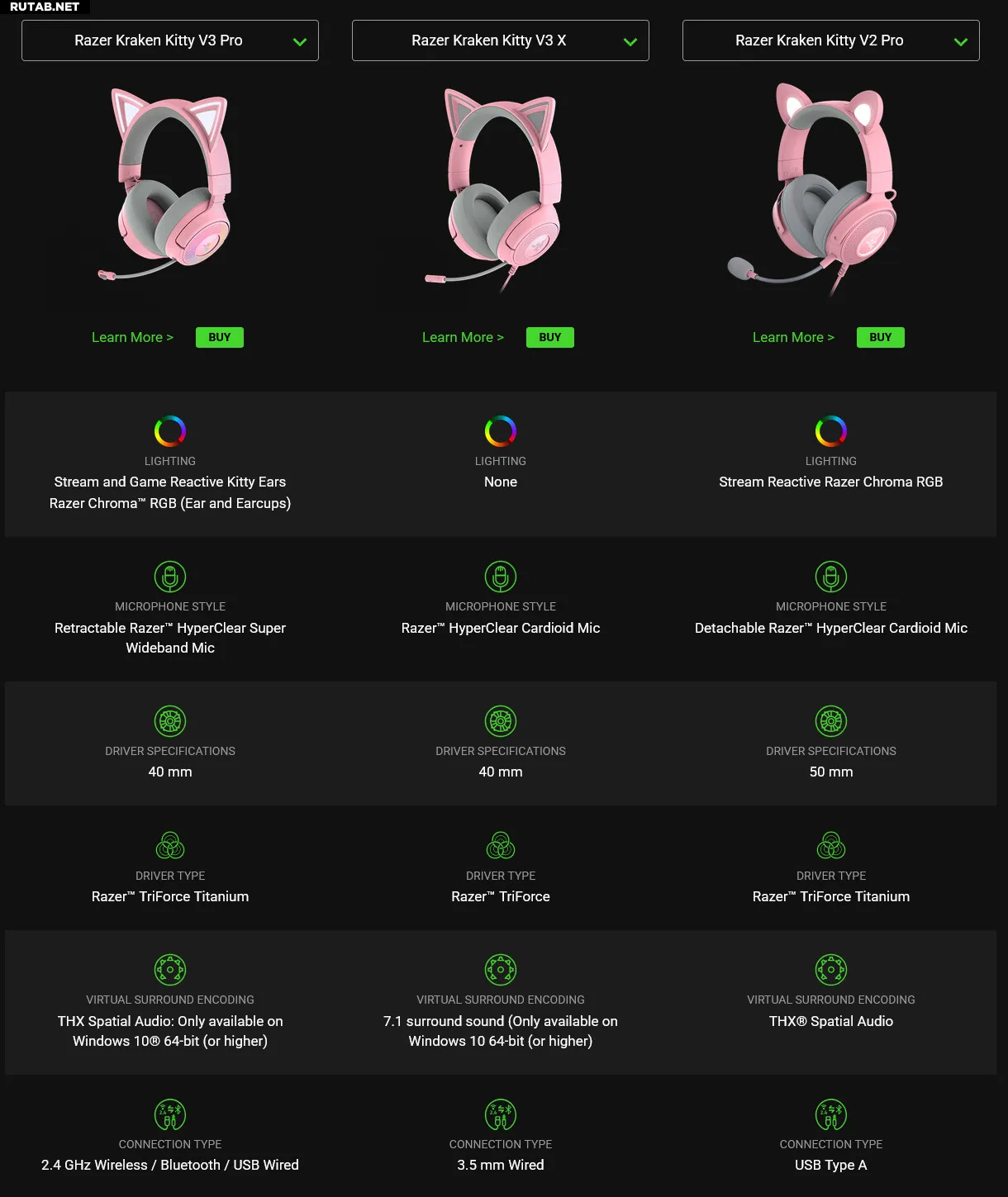
Task: Buy the Kraken Kitty V2 Pro headset
Action: click(x=881, y=337)
